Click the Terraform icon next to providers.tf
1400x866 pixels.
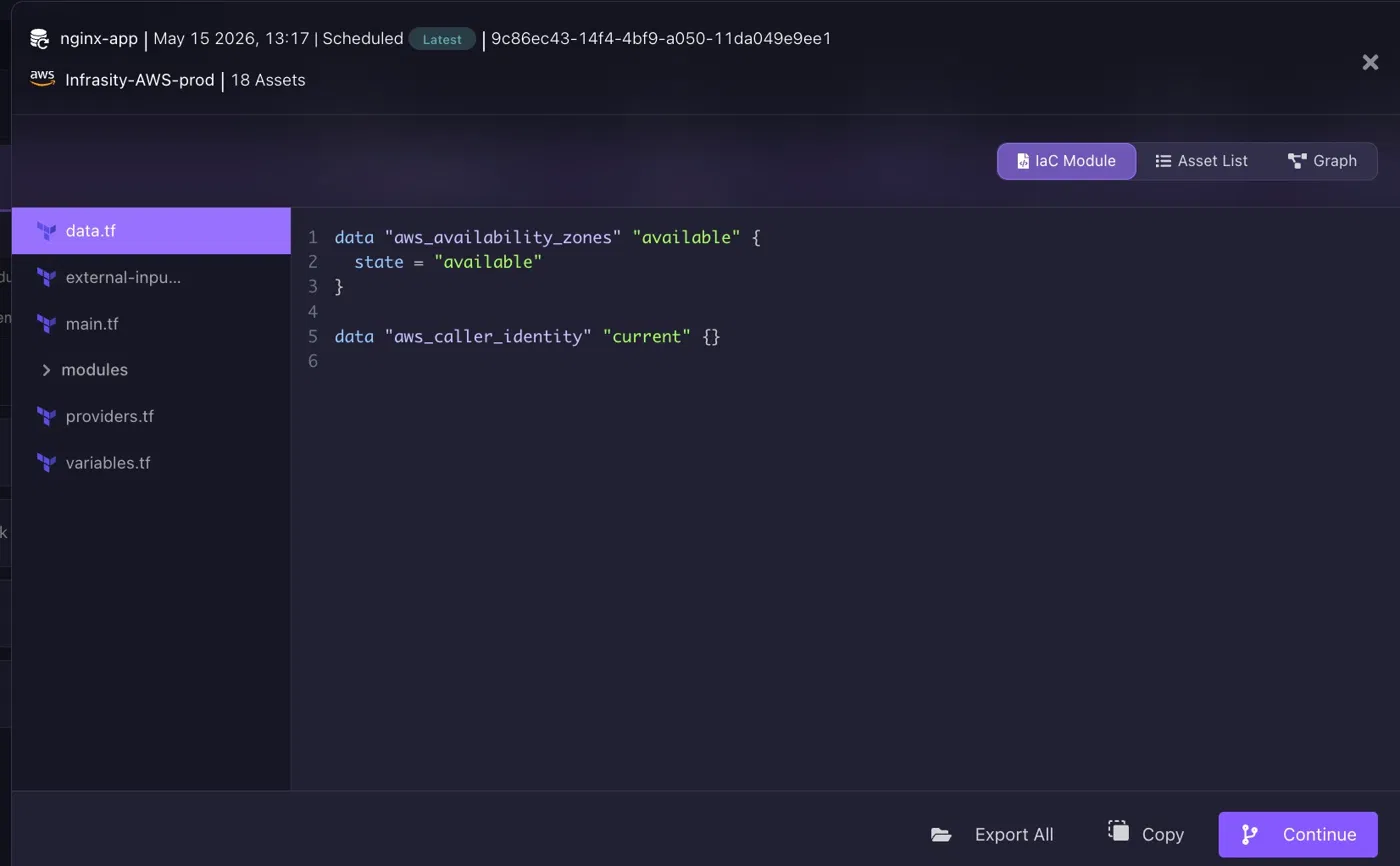pyautogui.click(x=46, y=416)
